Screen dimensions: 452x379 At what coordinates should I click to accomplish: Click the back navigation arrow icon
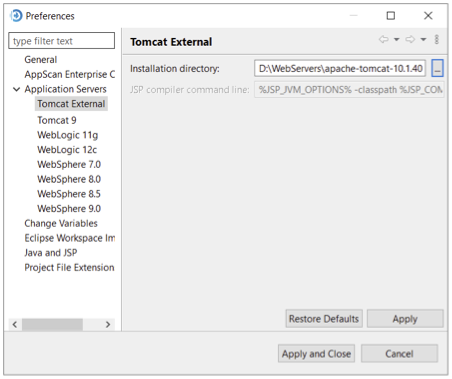click(x=384, y=40)
